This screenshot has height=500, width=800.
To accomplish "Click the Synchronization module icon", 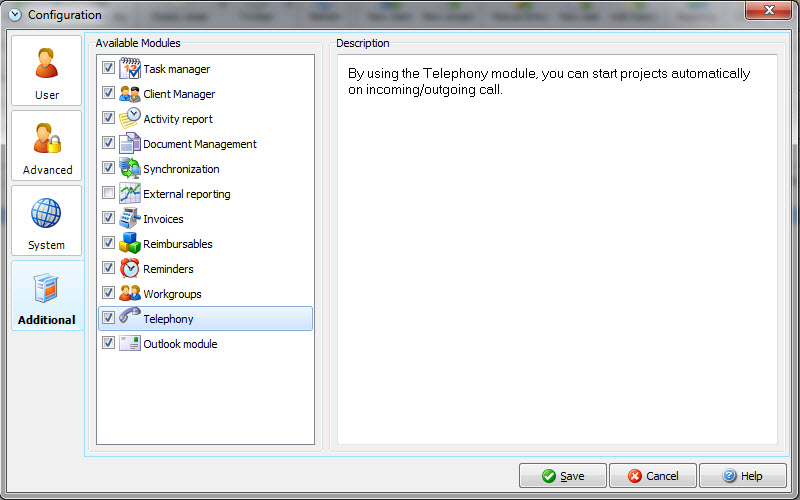I will point(130,169).
